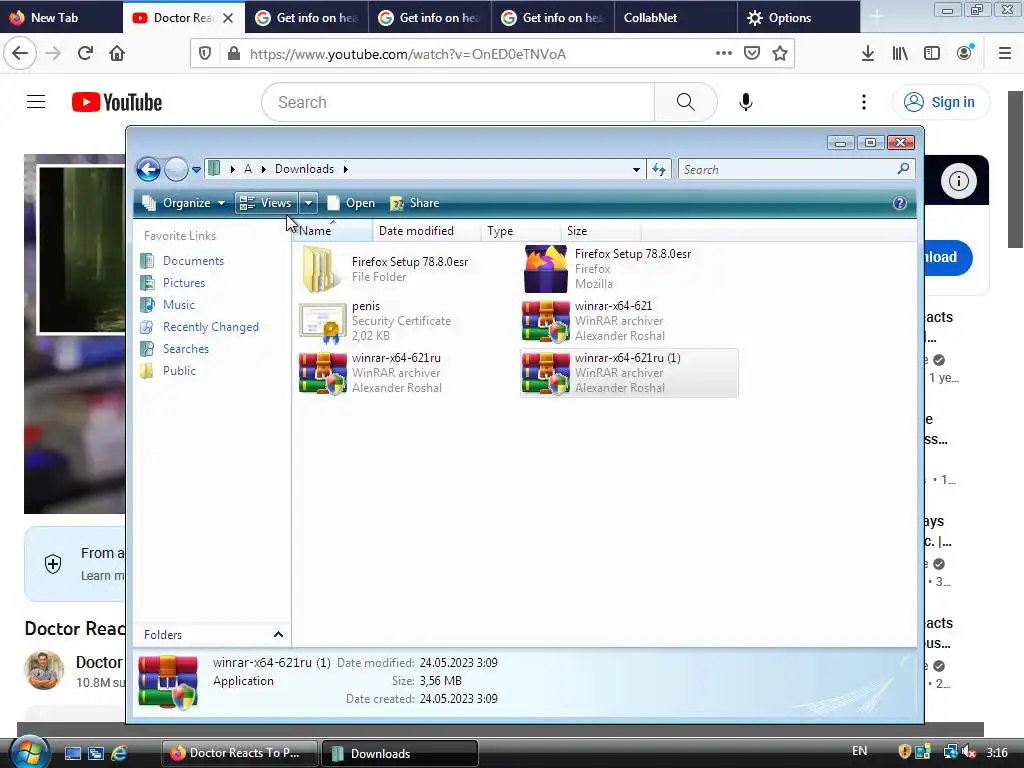Expand the address bar history dropdown
Image resolution: width=1024 pixels, height=768 pixels.
click(636, 170)
